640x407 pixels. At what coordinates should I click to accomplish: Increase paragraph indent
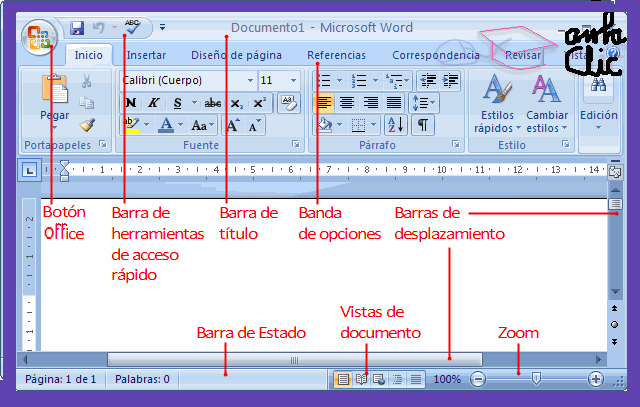450,80
